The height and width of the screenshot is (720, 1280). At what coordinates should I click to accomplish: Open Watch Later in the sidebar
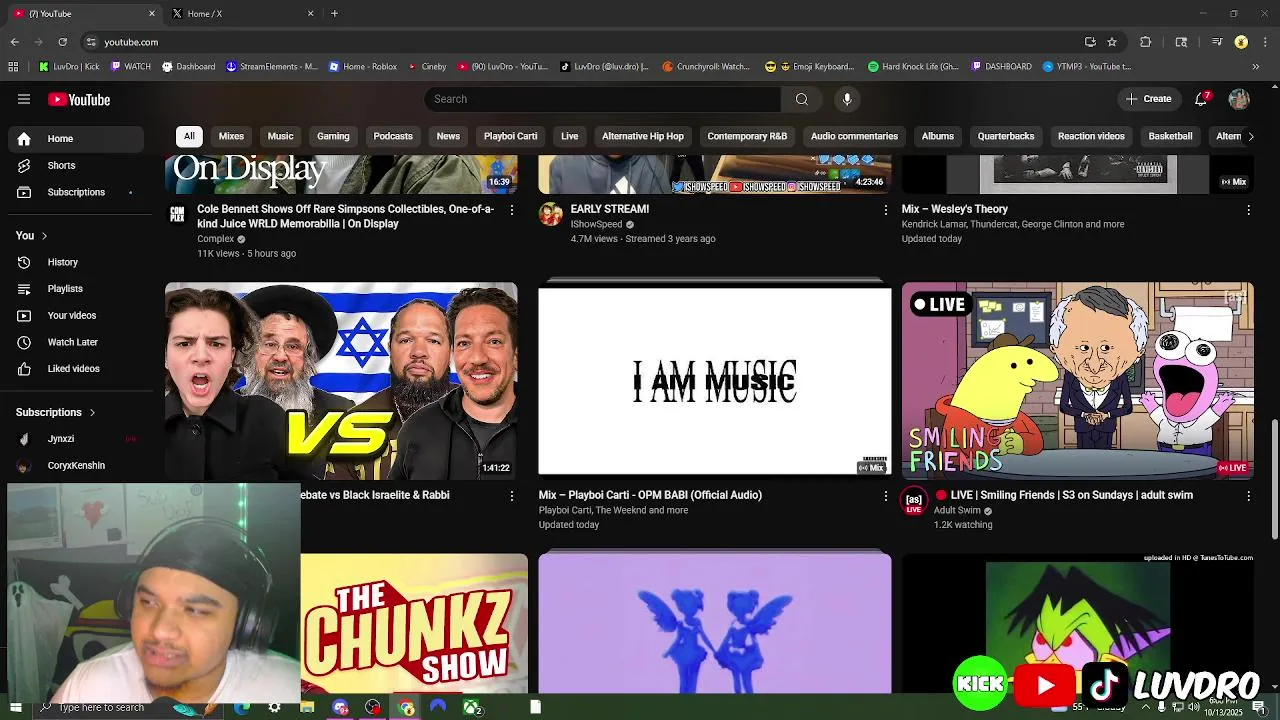(72, 342)
